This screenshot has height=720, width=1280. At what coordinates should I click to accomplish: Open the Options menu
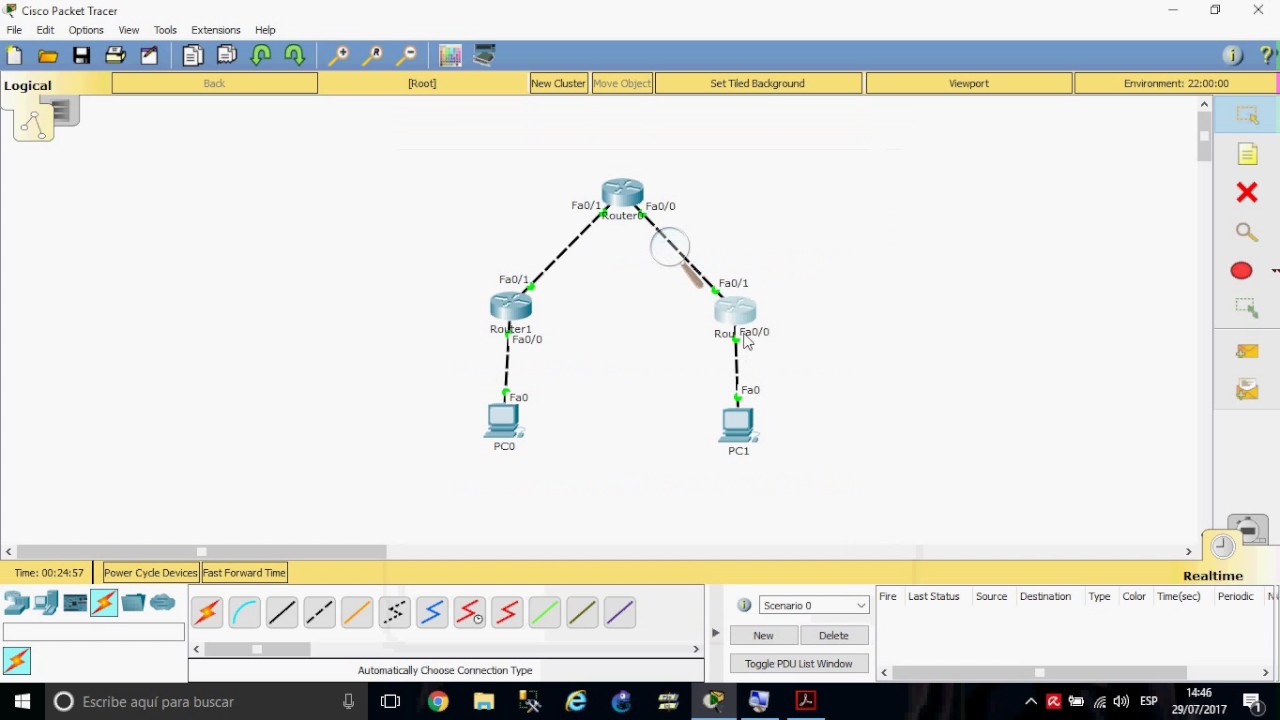pos(86,30)
